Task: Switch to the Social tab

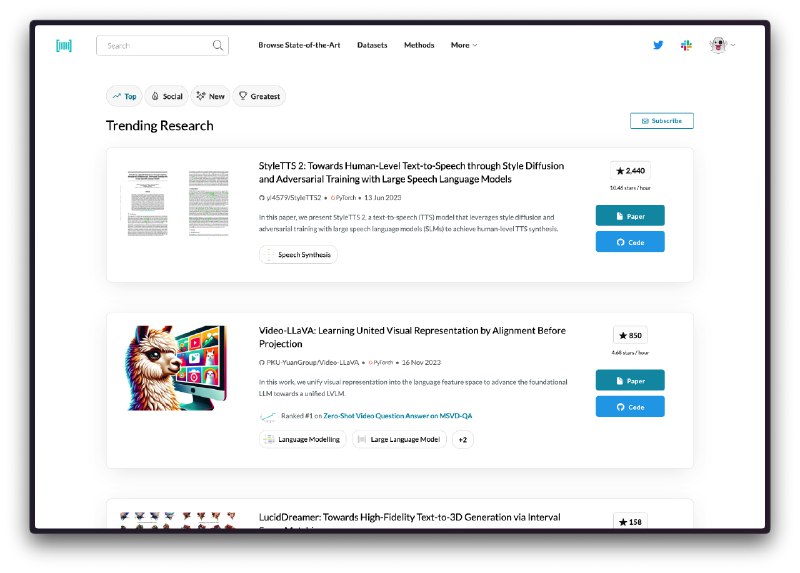Action: (167, 96)
